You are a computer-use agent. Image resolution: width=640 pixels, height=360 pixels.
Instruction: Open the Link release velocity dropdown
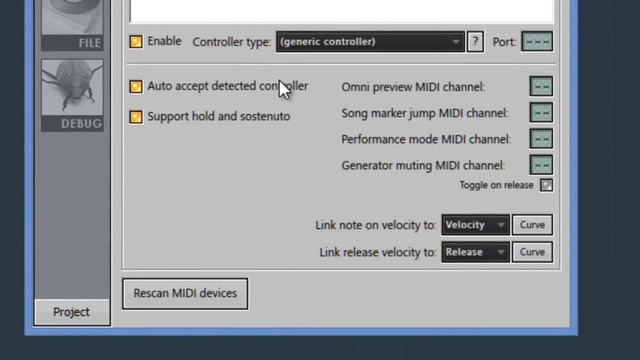click(x=476, y=252)
